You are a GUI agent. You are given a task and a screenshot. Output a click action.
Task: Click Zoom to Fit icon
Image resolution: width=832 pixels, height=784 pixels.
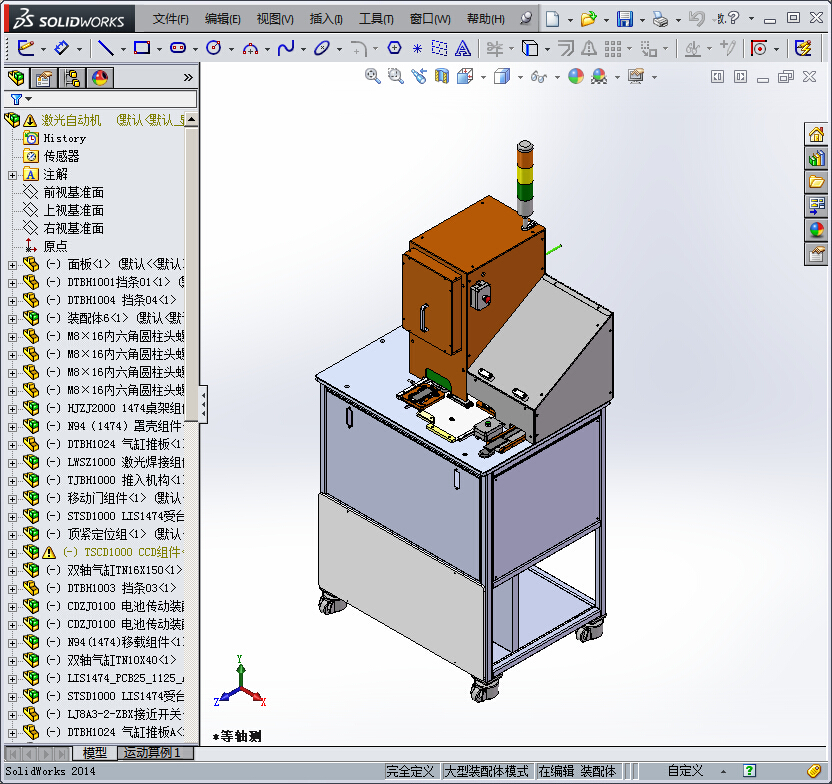(x=372, y=76)
